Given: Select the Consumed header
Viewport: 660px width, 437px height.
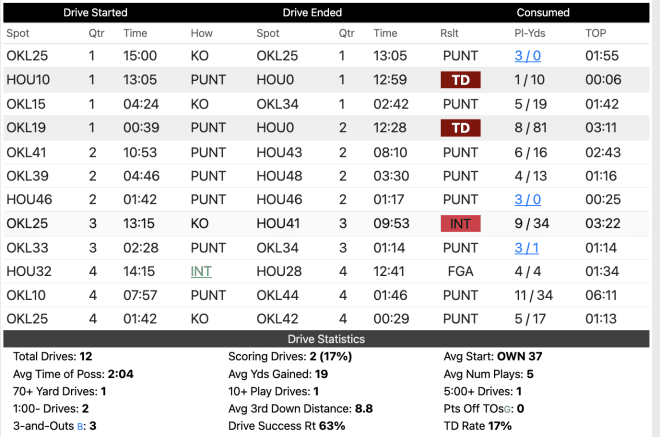Looking at the screenshot, I should (x=543, y=13).
